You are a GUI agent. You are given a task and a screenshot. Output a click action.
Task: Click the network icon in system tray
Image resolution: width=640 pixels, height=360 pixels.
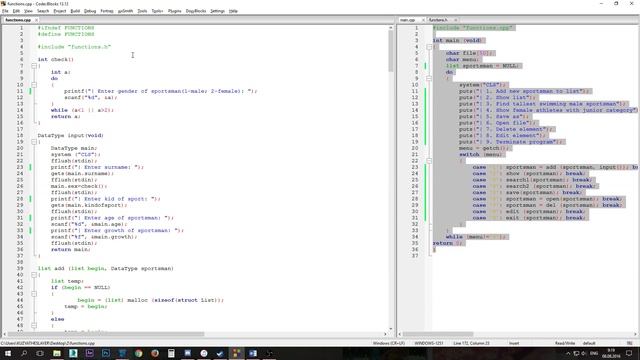(576, 353)
